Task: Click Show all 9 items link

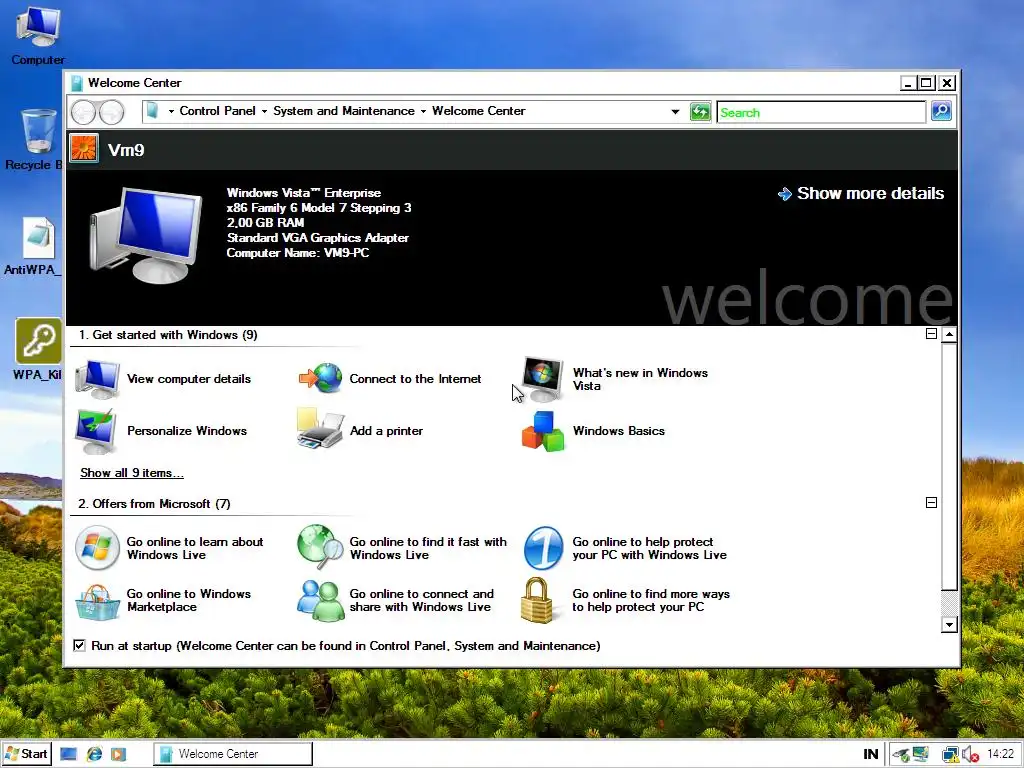Action: 131,473
